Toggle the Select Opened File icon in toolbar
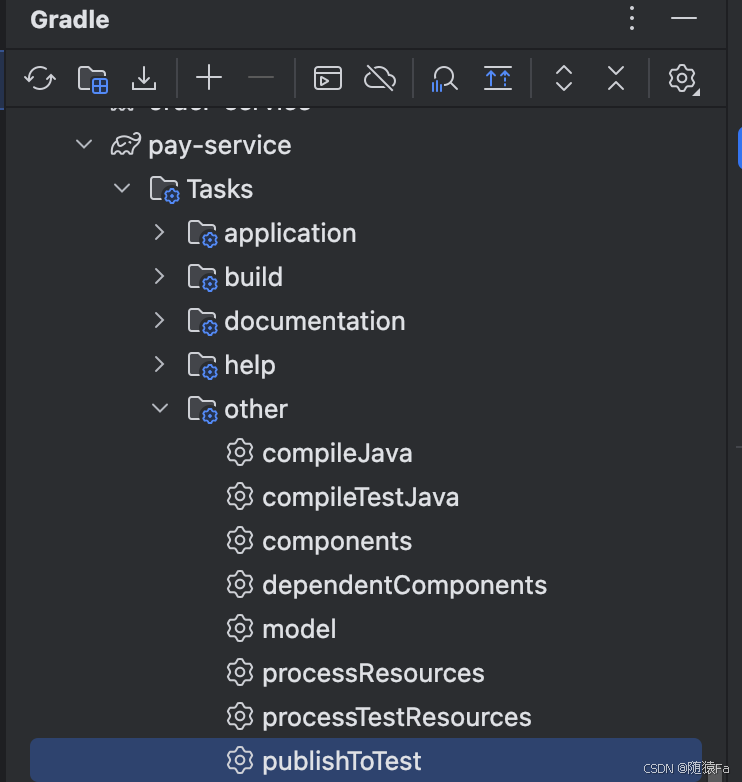This screenshot has height=782, width=742. [x=498, y=78]
